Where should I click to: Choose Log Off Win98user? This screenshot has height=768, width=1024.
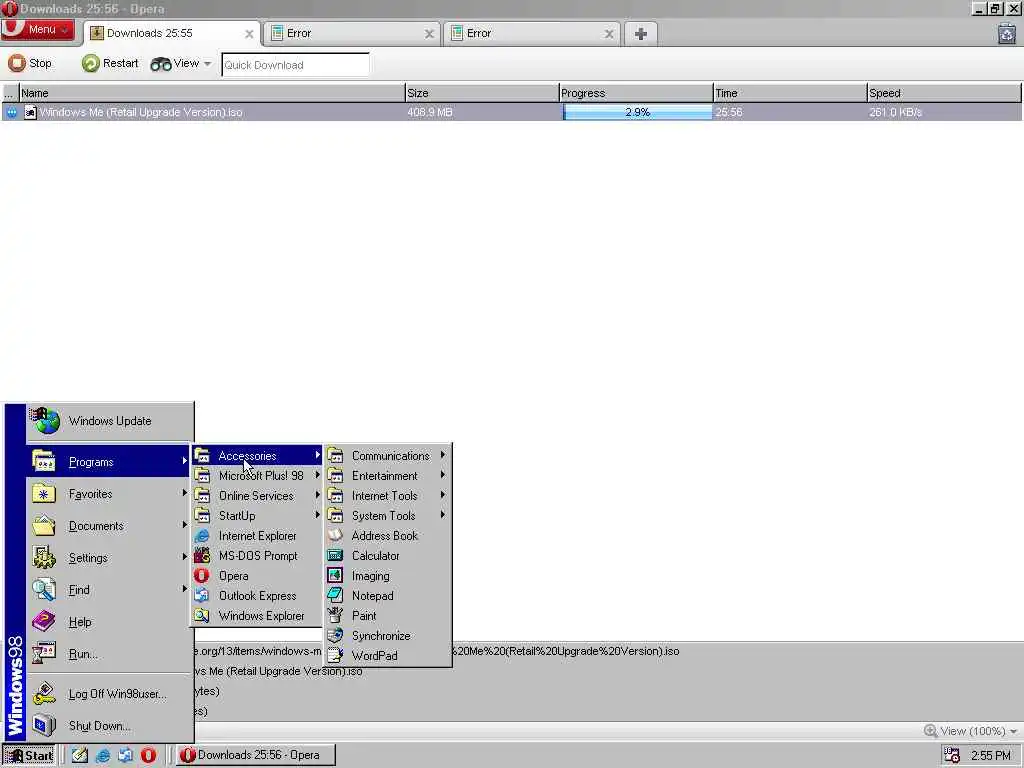tap(108, 694)
